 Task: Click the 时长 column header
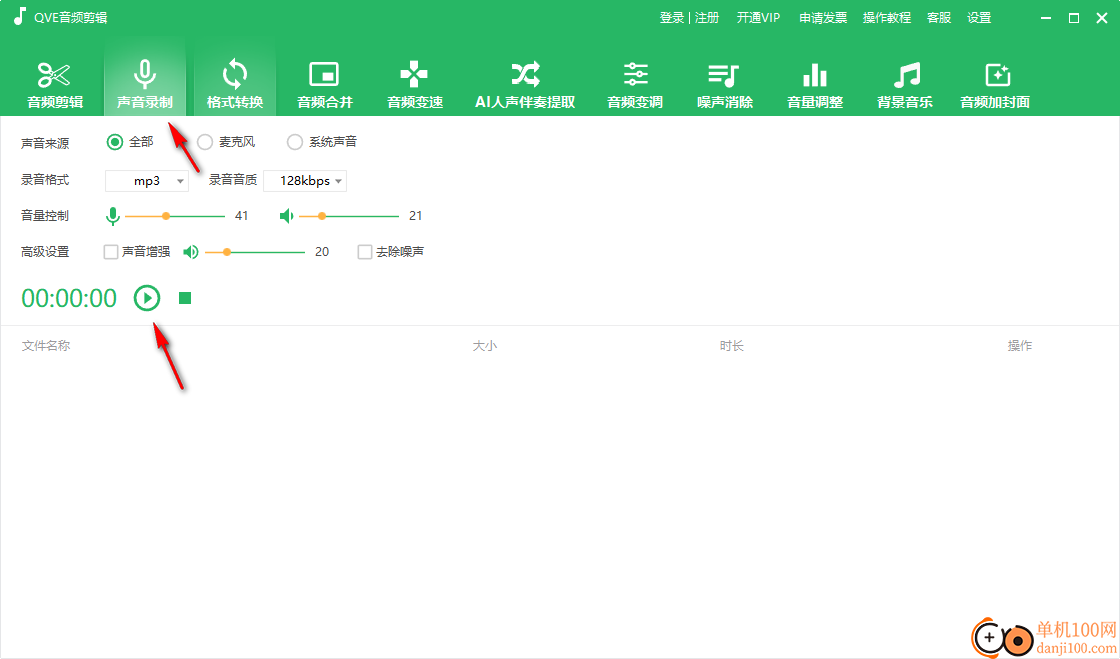point(731,346)
